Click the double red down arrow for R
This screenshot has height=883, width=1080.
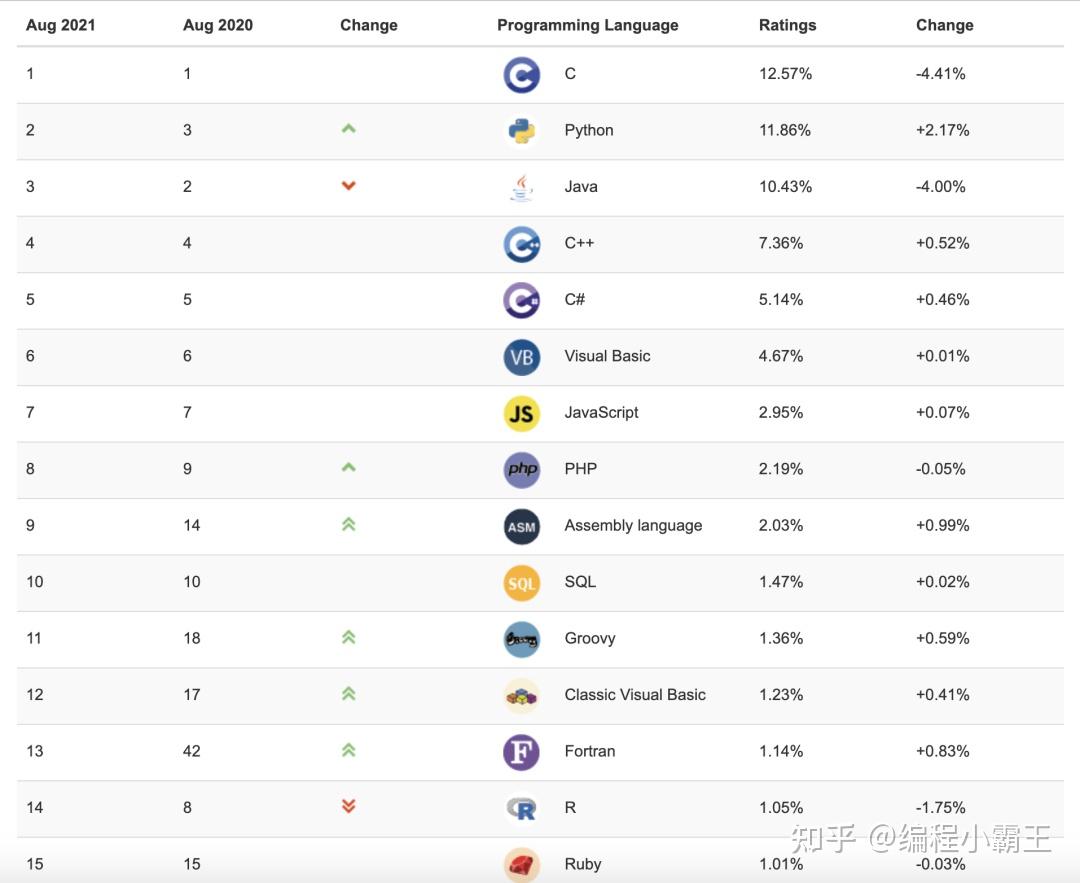coord(348,806)
